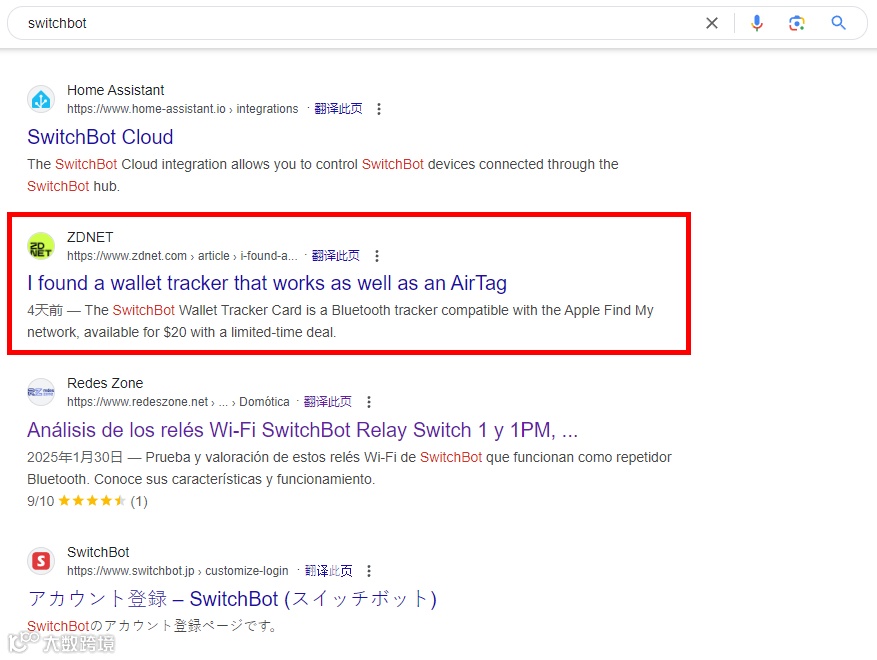Image resolution: width=877 pixels, height=660 pixels.
Task: Click the snippet mentioning SwitchBot hub
Action: coord(323,175)
